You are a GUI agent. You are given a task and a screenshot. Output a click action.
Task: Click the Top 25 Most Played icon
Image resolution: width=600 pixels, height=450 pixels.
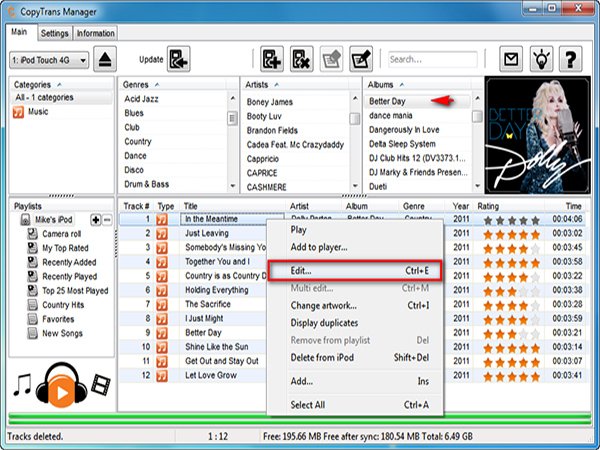click(x=33, y=290)
